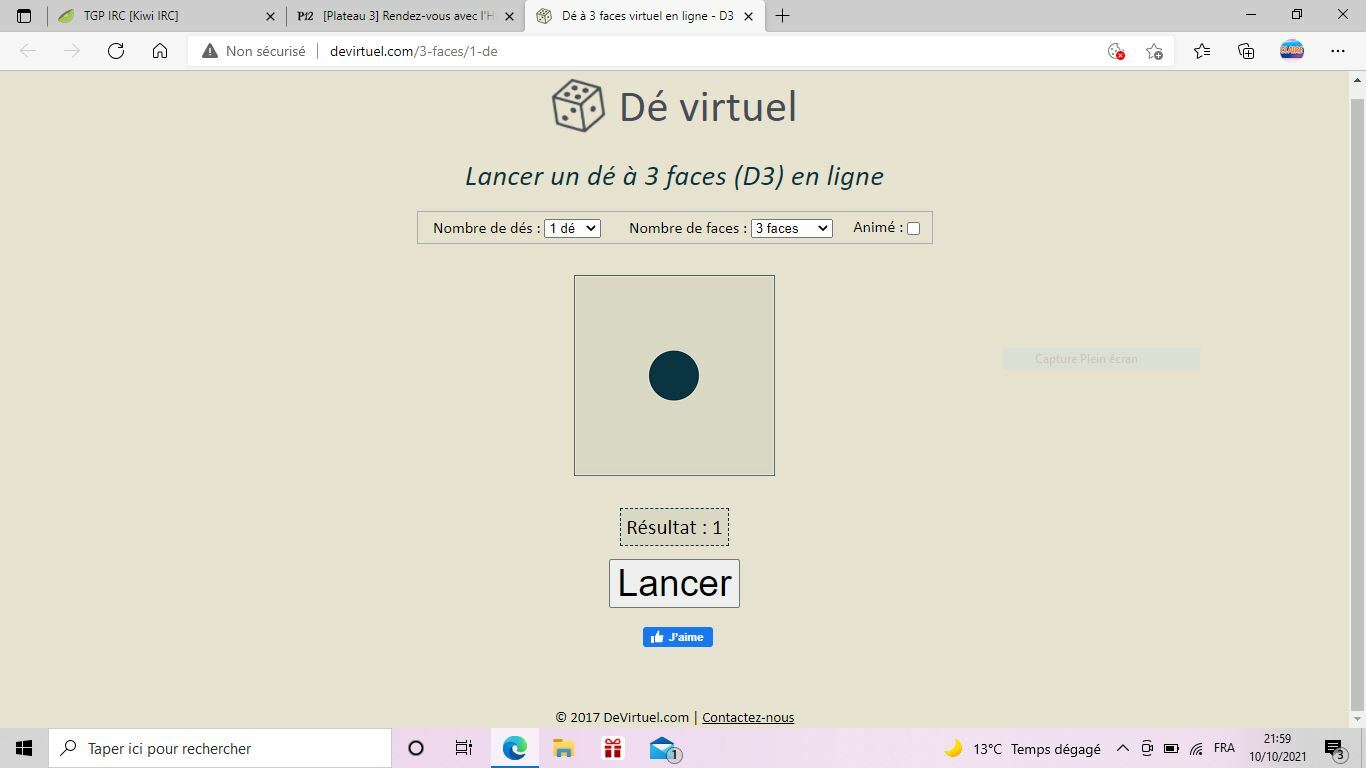
Task: Open the Mail app on the taskbar
Action: [663, 748]
